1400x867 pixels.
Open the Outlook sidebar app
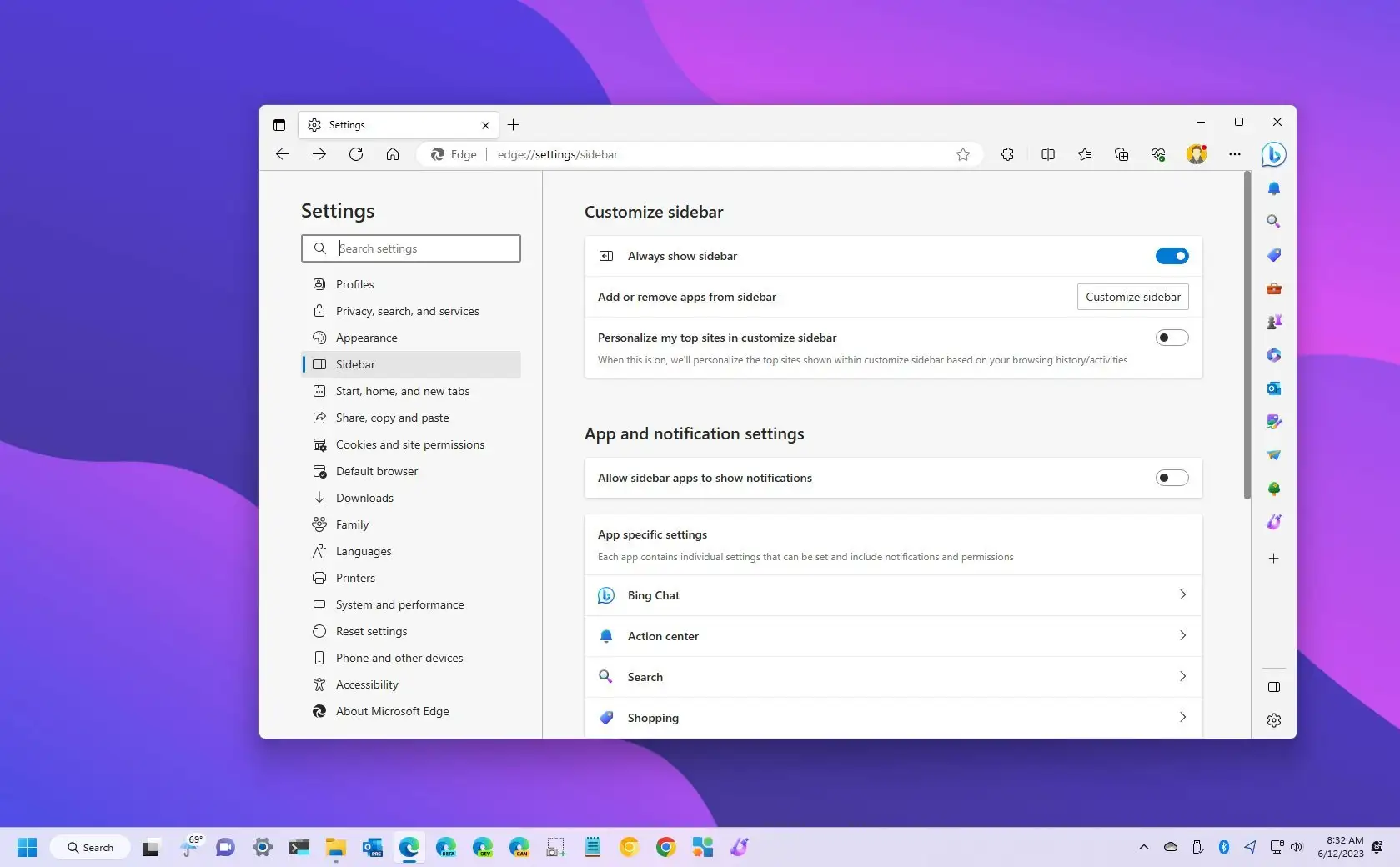click(1273, 388)
